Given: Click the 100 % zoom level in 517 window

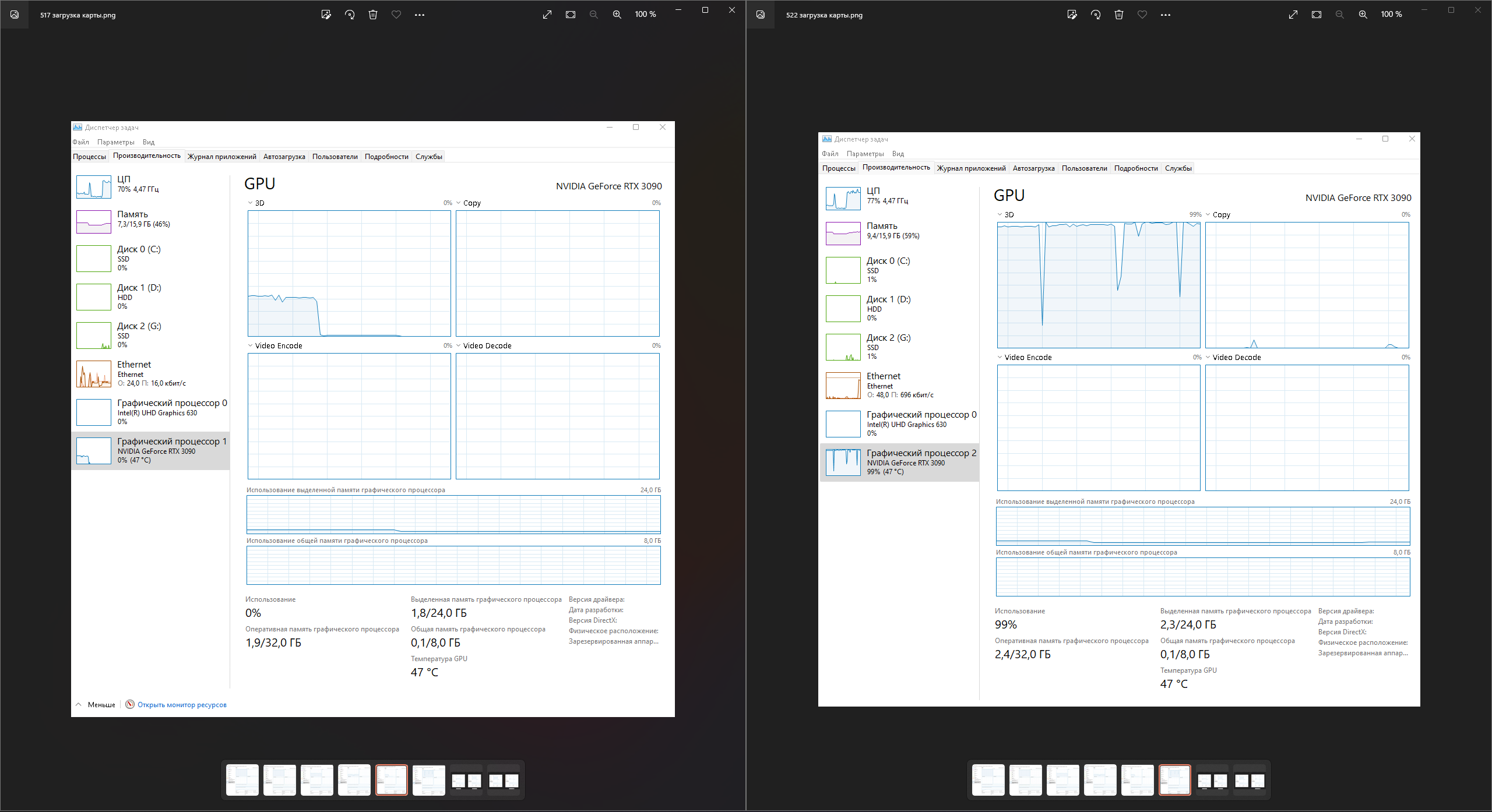Looking at the screenshot, I should [x=645, y=15].
